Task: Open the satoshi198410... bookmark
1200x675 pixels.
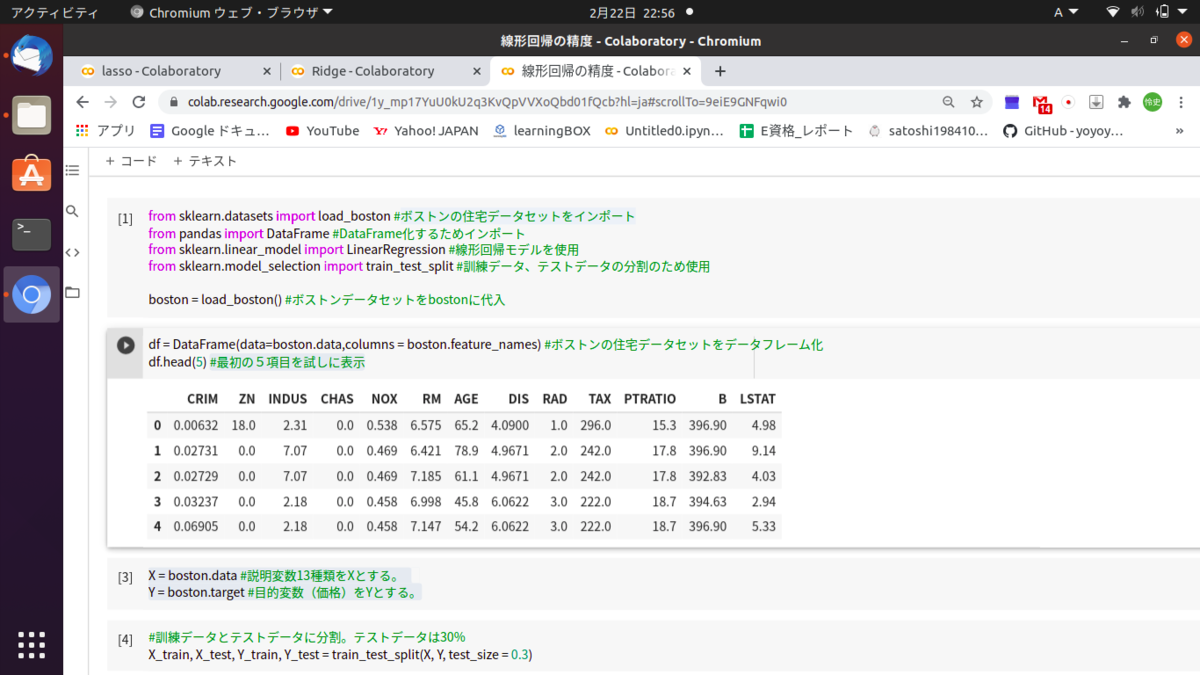Action: [928, 131]
